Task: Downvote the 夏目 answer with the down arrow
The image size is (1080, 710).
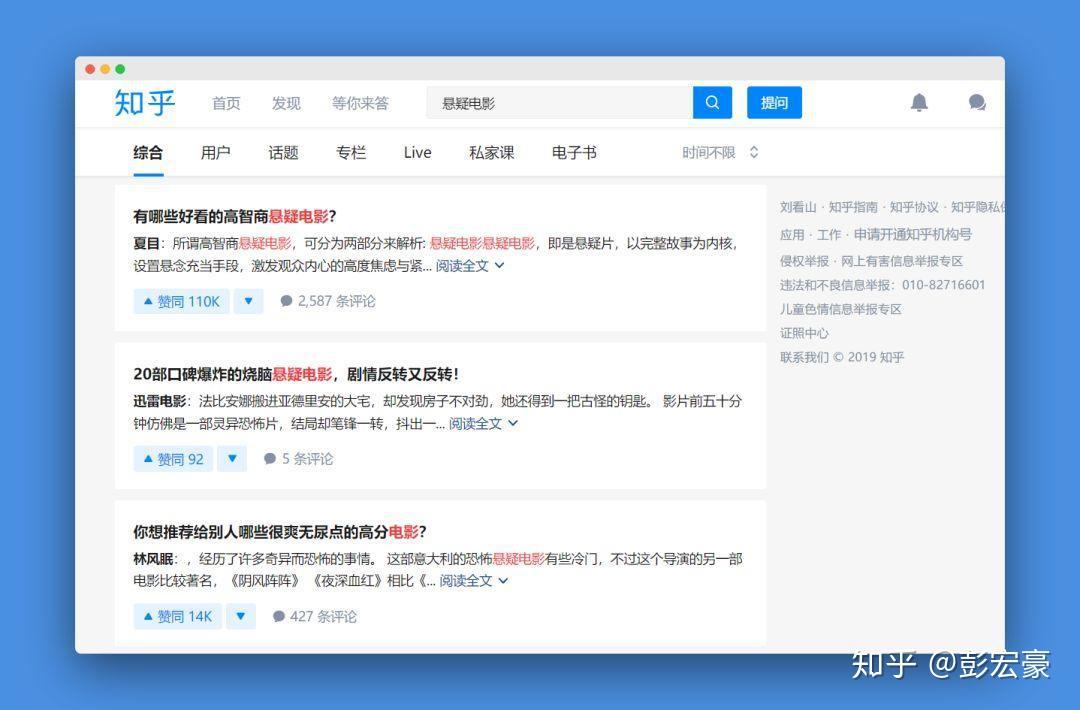Action: (249, 301)
